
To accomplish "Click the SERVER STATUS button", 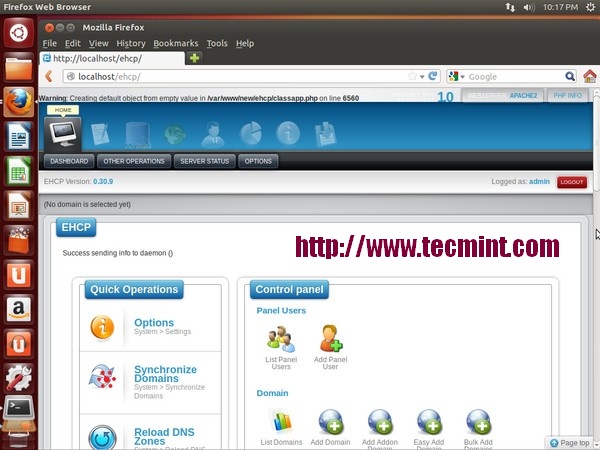I will (x=205, y=161).
